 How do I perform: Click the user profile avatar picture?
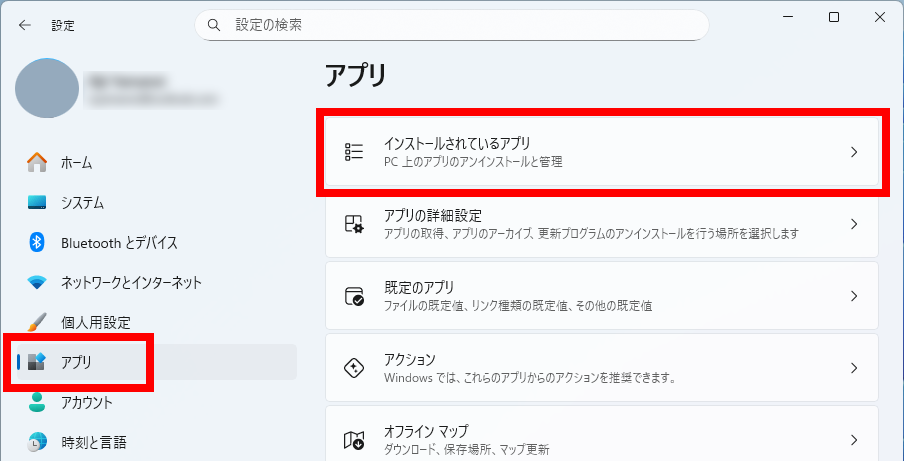point(47,89)
